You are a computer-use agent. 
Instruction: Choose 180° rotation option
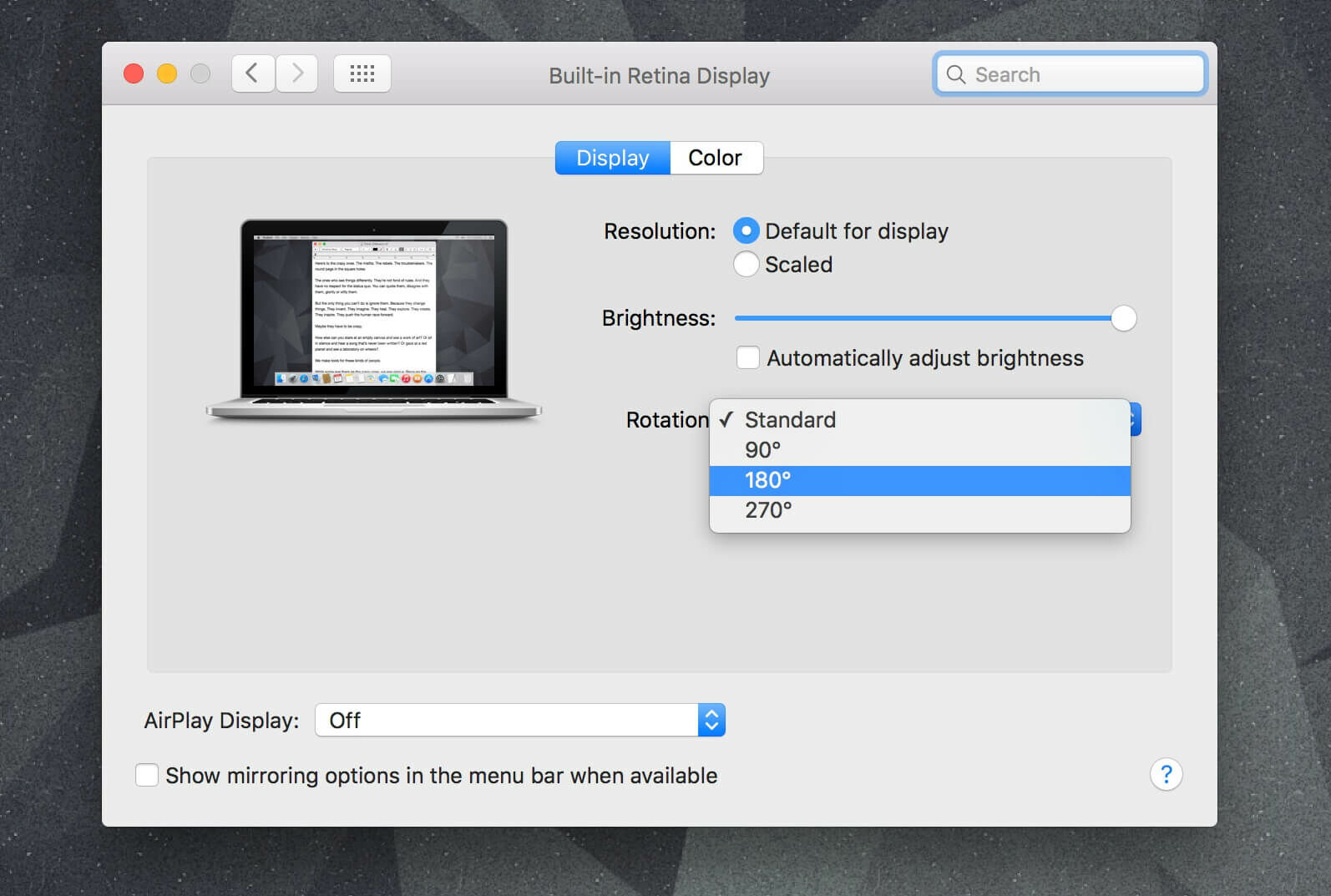click(920, 480)
